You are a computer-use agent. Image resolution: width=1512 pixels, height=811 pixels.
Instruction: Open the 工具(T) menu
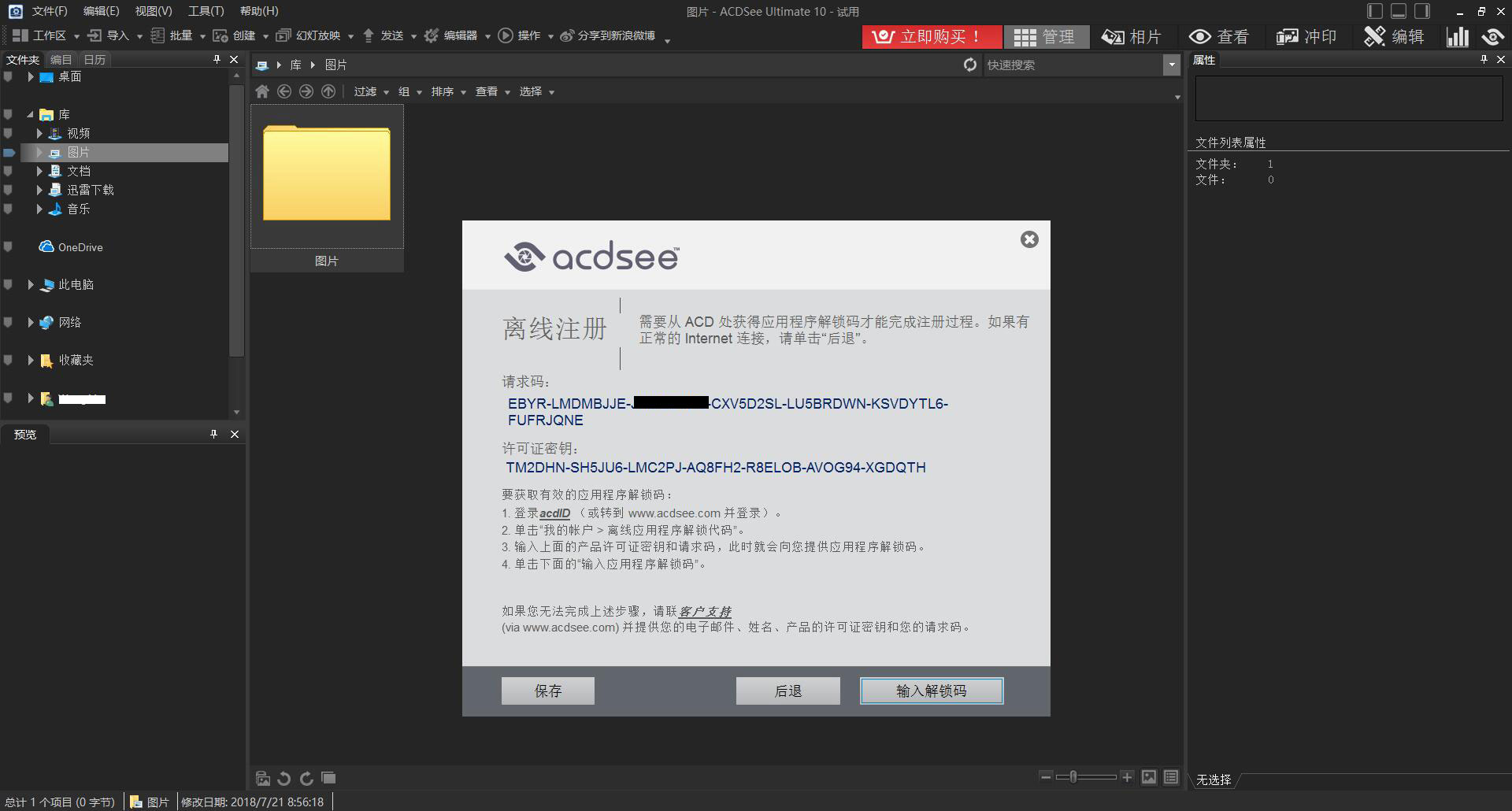206,11
